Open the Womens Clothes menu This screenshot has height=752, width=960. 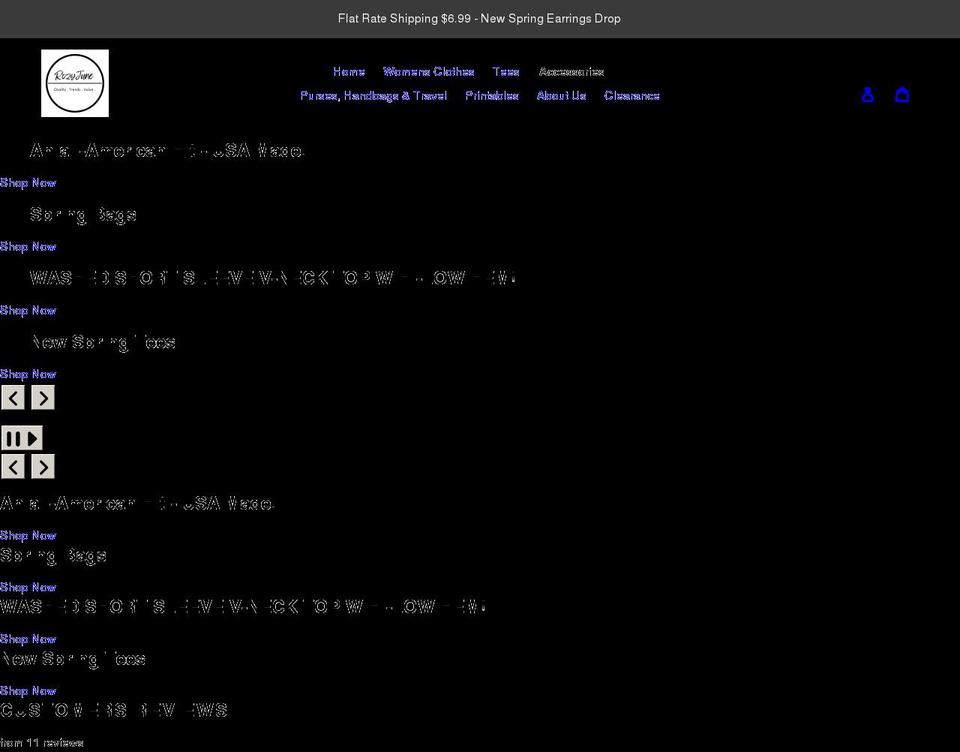tap(428, 71)
